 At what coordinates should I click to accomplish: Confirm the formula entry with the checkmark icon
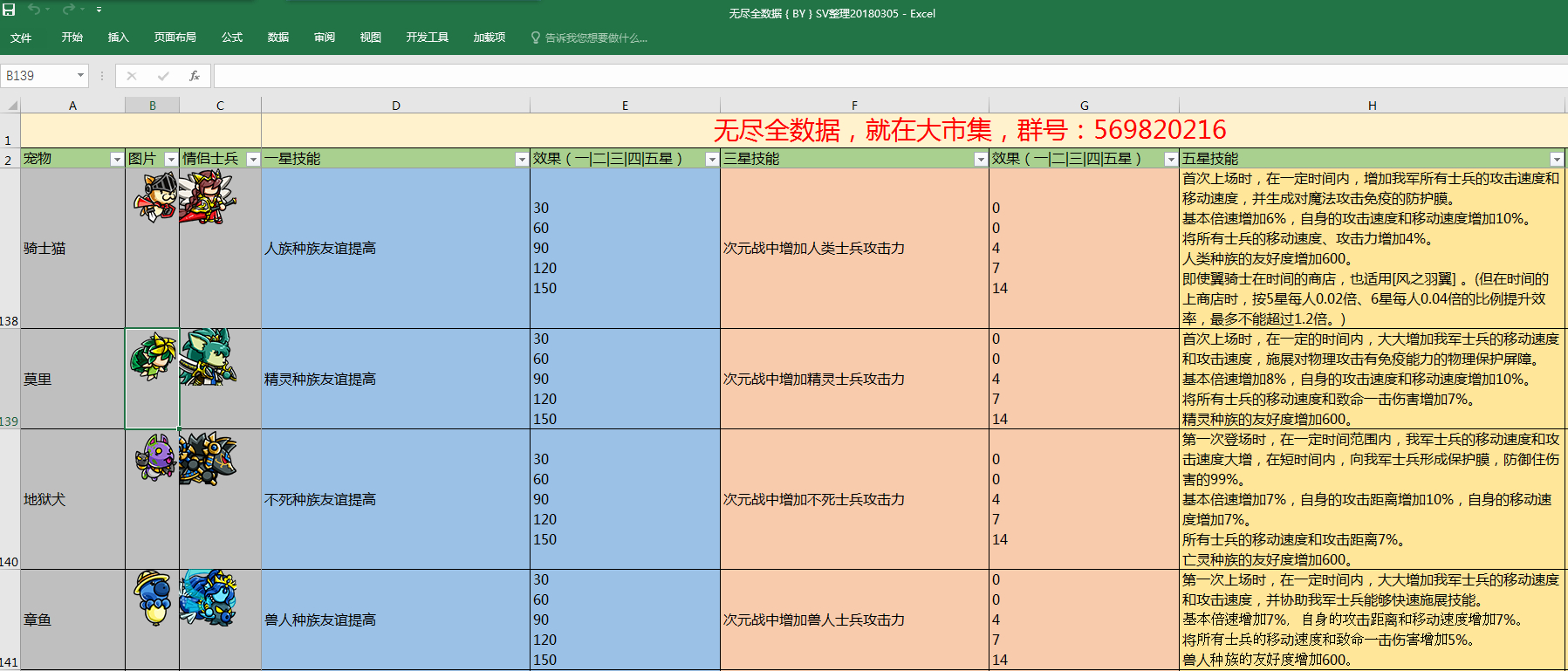tap(163, 76)
